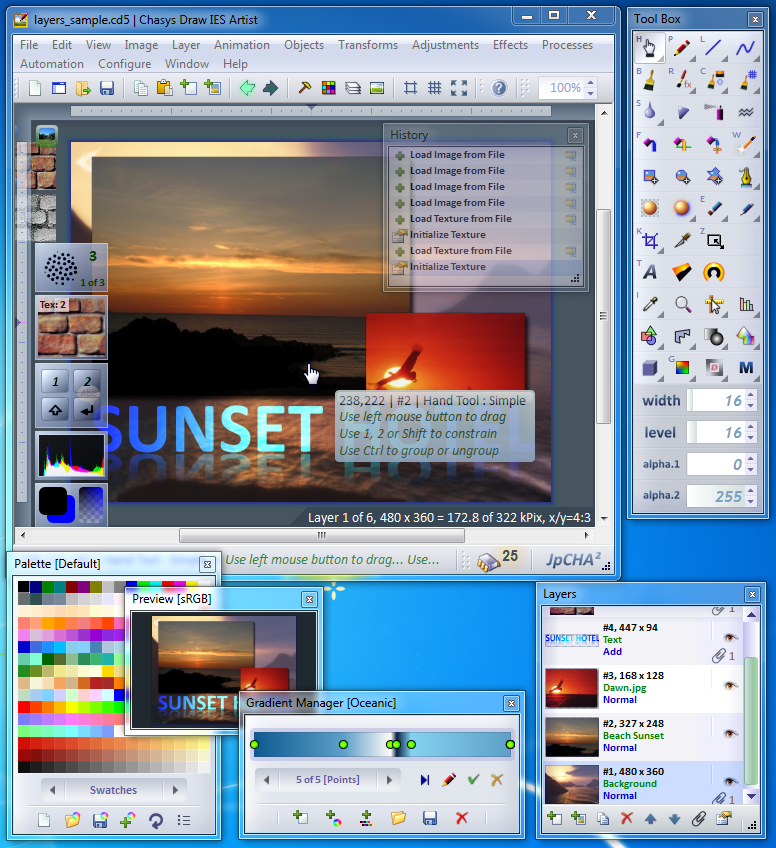Click the JpCHA² status bar label

(x=573, y=560)
